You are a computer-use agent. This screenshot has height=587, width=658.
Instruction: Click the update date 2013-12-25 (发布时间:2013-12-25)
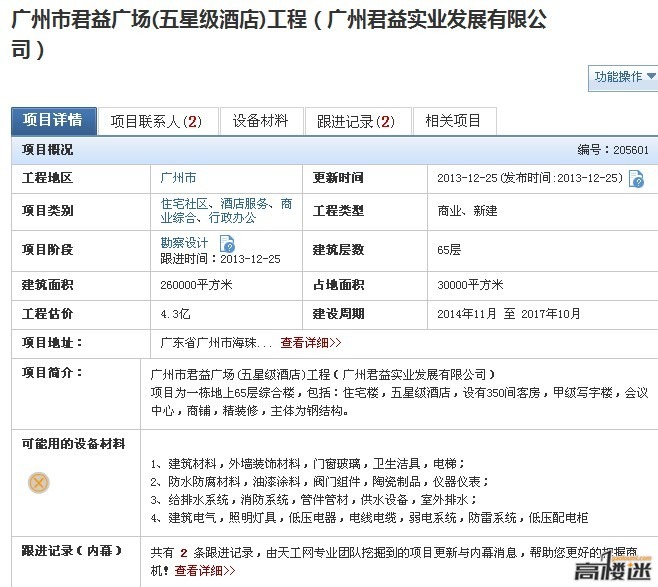click(530, 178)
